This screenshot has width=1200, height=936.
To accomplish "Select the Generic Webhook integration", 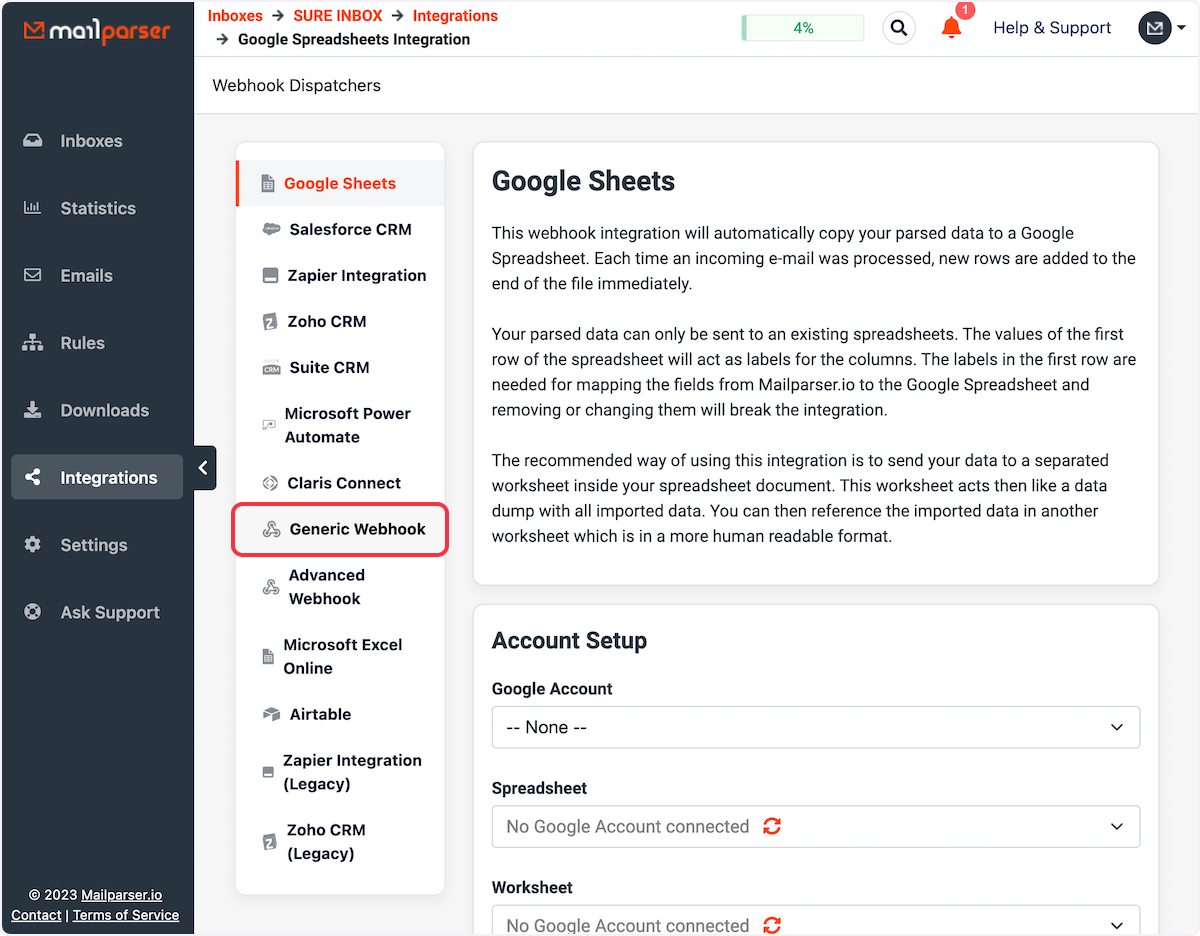I will [x=340, y=529].
